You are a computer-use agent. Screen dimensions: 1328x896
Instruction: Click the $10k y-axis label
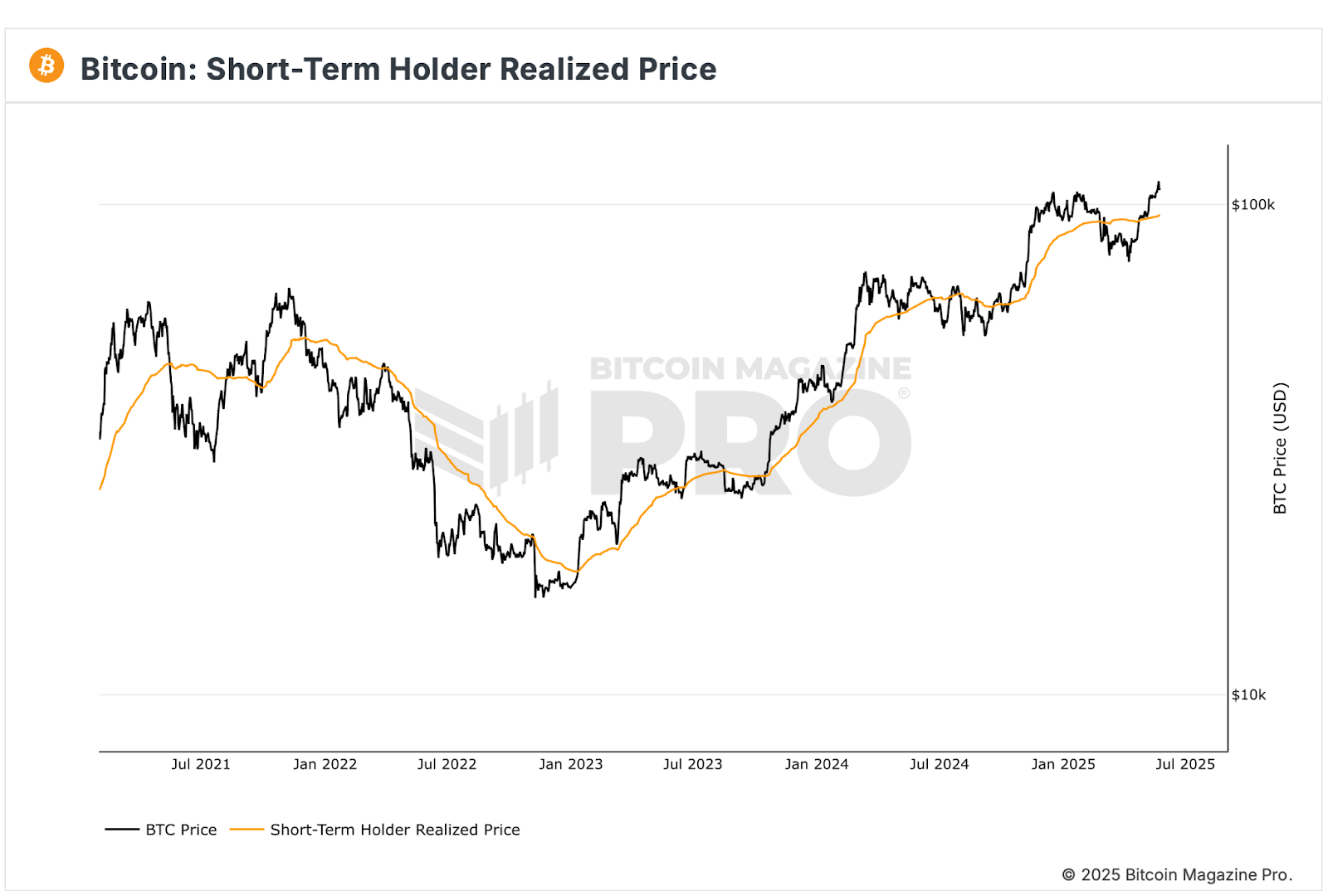click(x=1248, y=695)
